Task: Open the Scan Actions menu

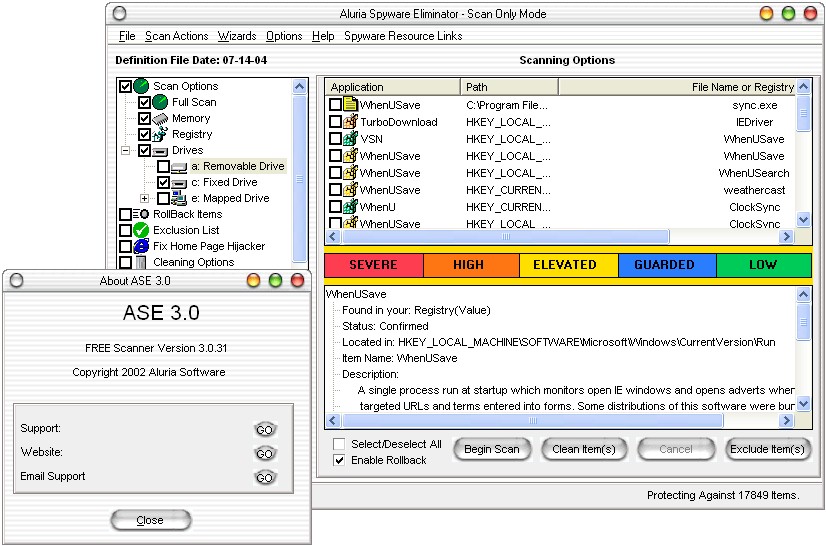Action: pyautogui.click(x=176, y=36)
